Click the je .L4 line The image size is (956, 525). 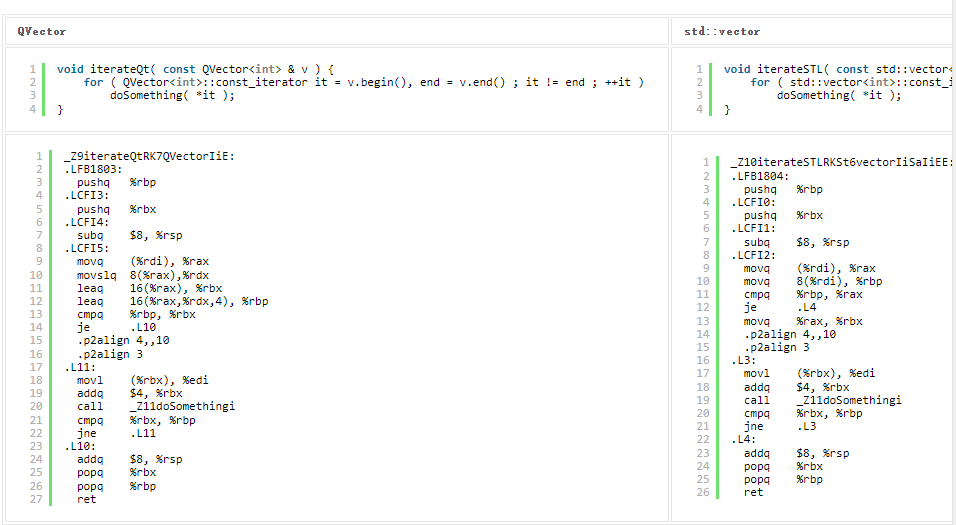click(780, 307)
